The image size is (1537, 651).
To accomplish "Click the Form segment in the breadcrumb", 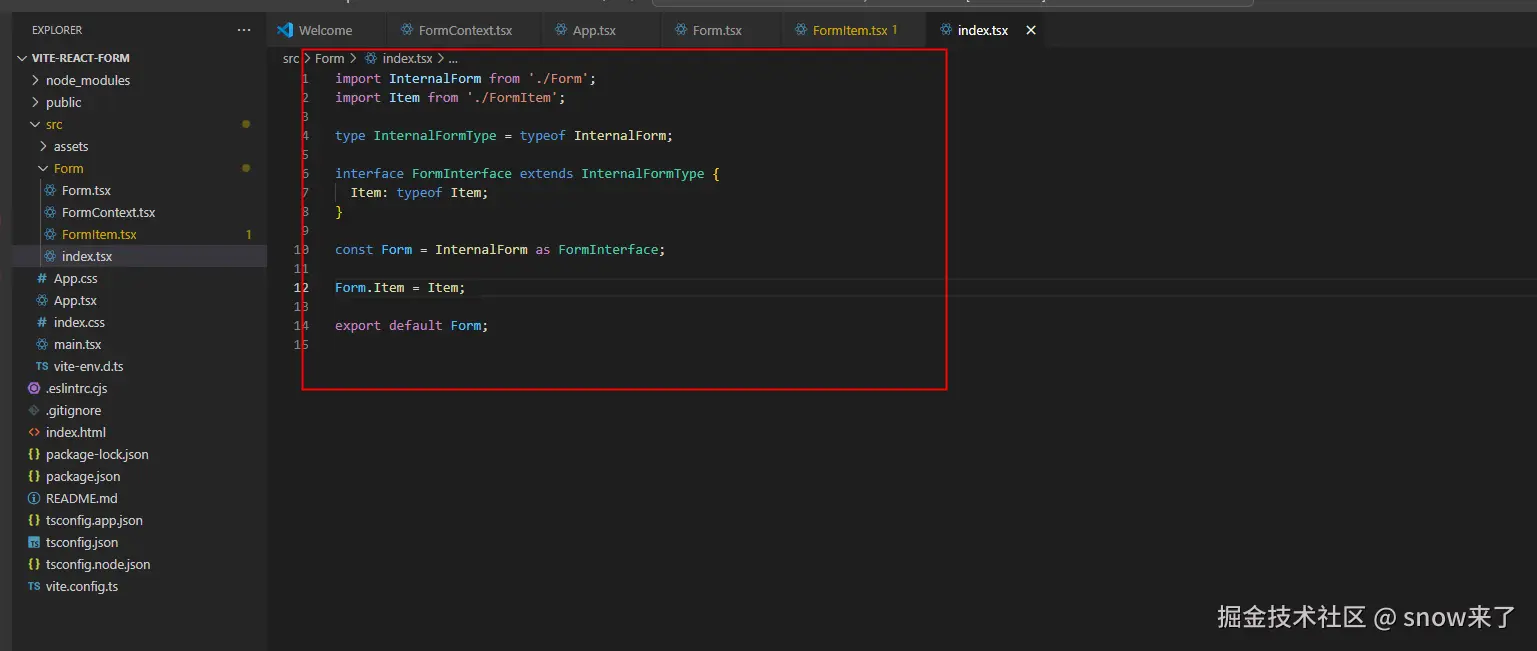I will (x=329, y=58).
